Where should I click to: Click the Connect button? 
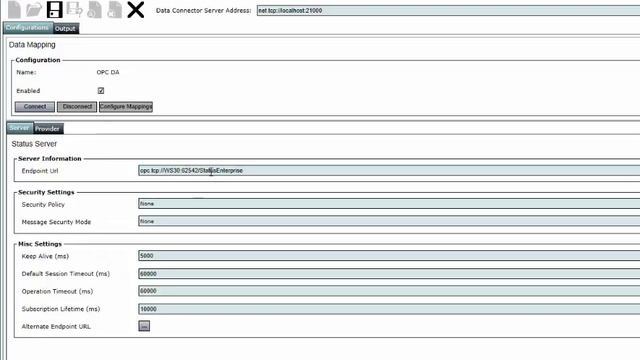[x=35, y=107]
